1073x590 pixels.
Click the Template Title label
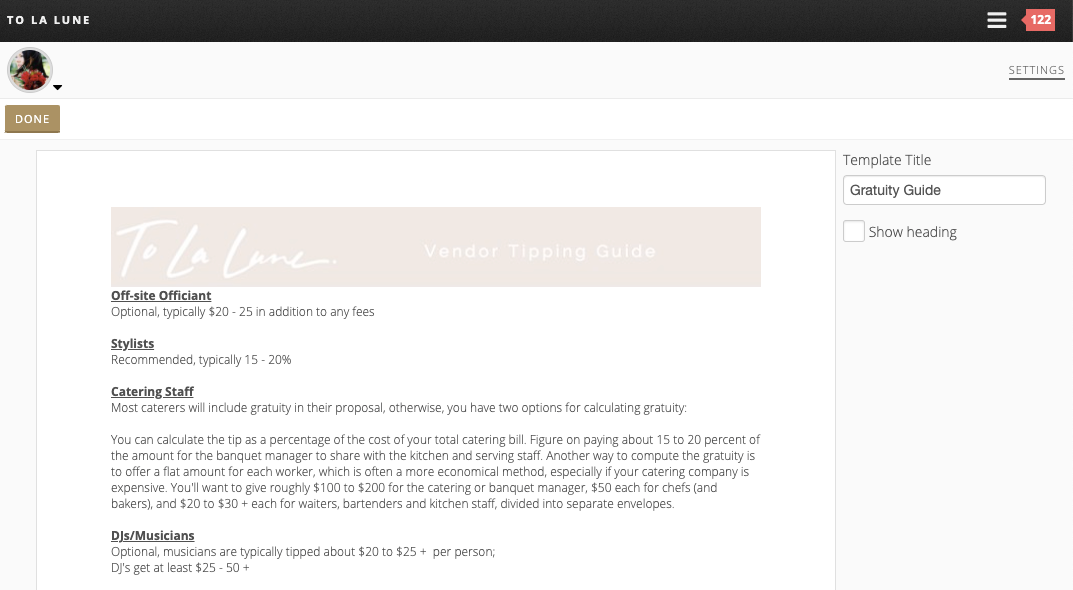click(886, 160)
